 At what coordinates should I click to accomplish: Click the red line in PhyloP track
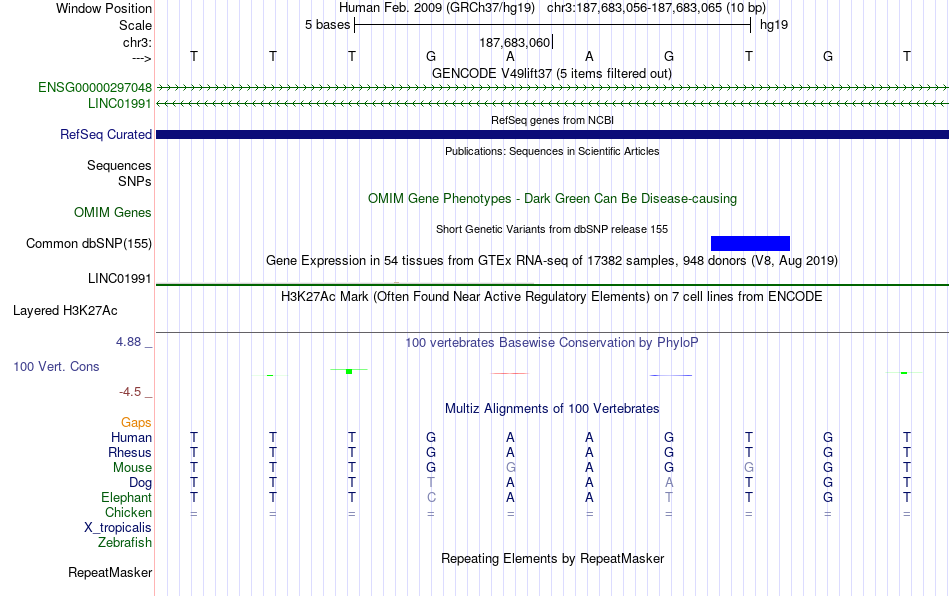coord(510,373)
